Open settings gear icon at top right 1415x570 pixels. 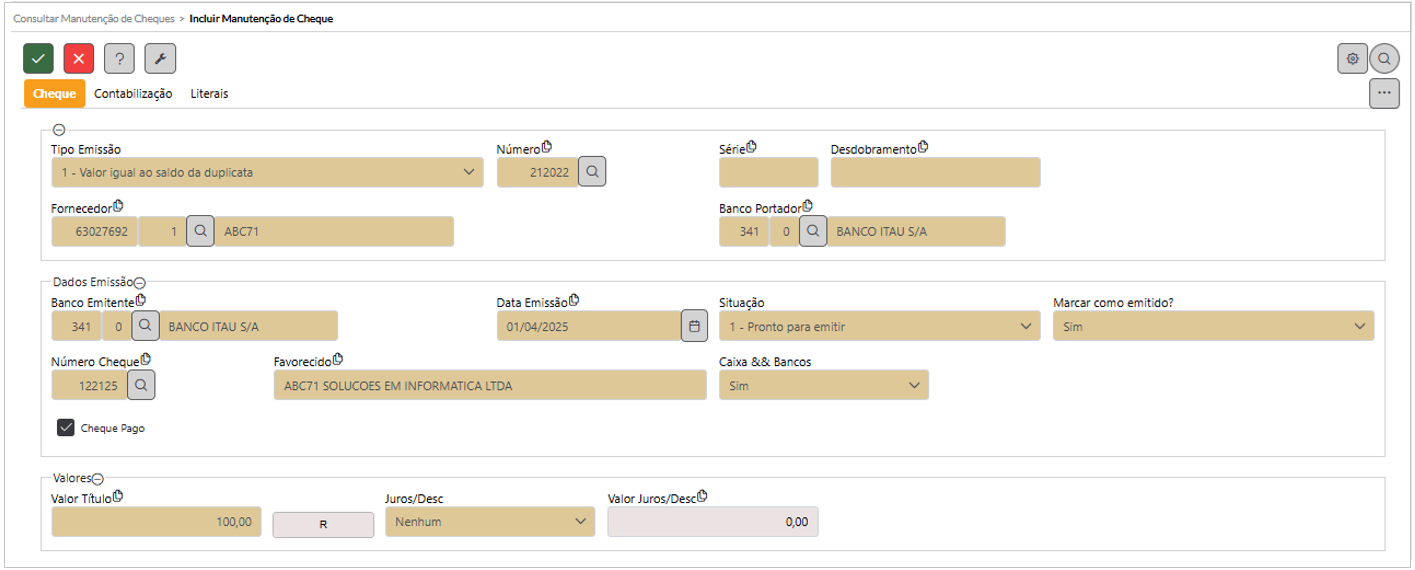click(x=1352, y=59)
